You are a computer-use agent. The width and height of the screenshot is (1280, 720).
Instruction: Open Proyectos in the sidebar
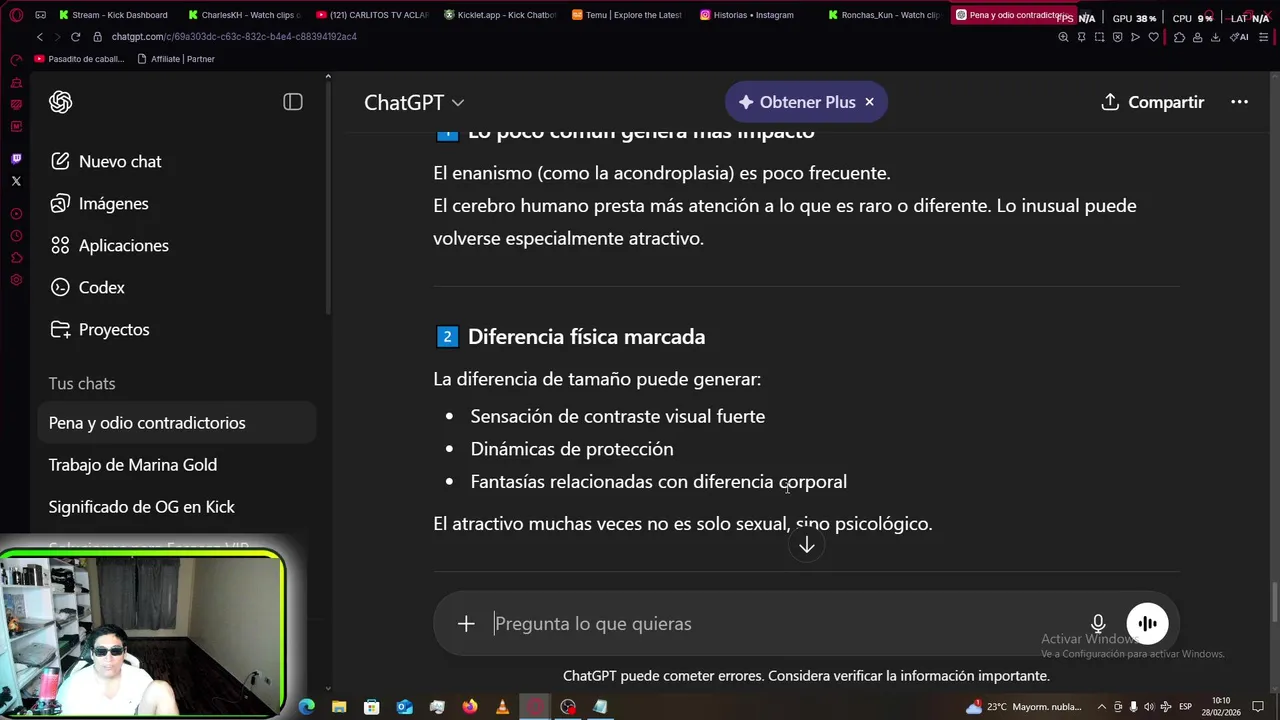(100, 329)
